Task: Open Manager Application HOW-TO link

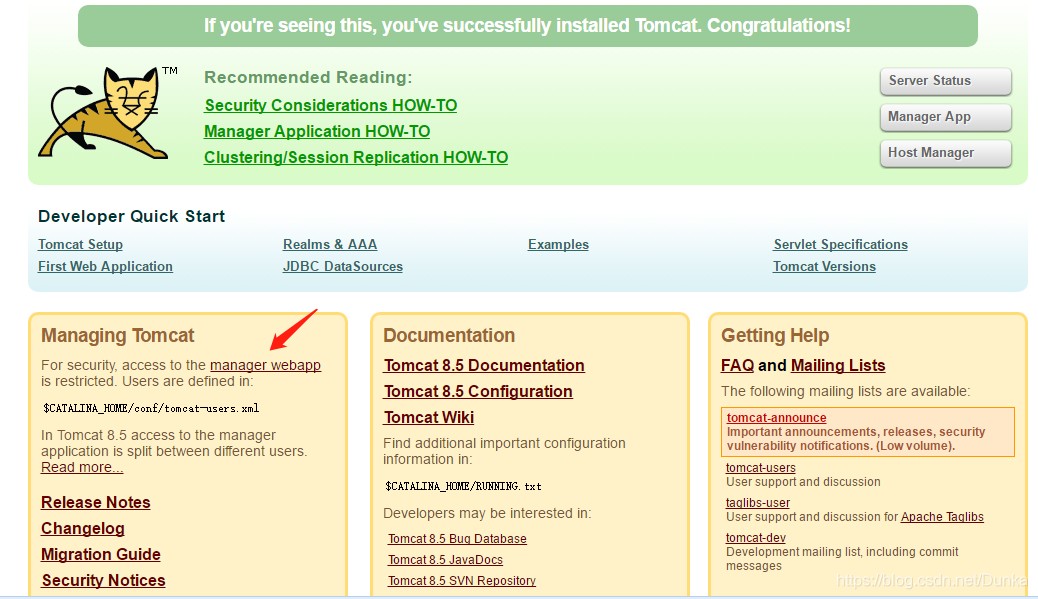Action: [316, 131]
